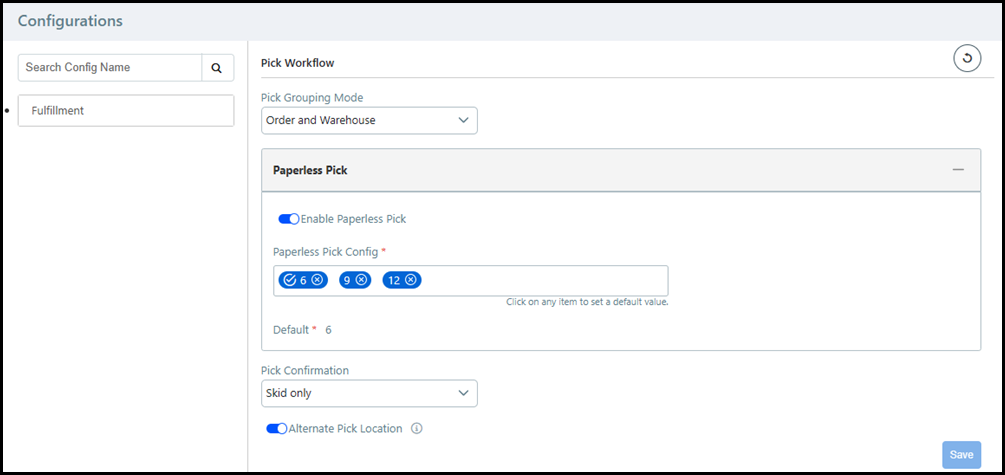Focus the Search Config Name field
This screenshot has height=475, width=1005.
click(x=110, y=68)
